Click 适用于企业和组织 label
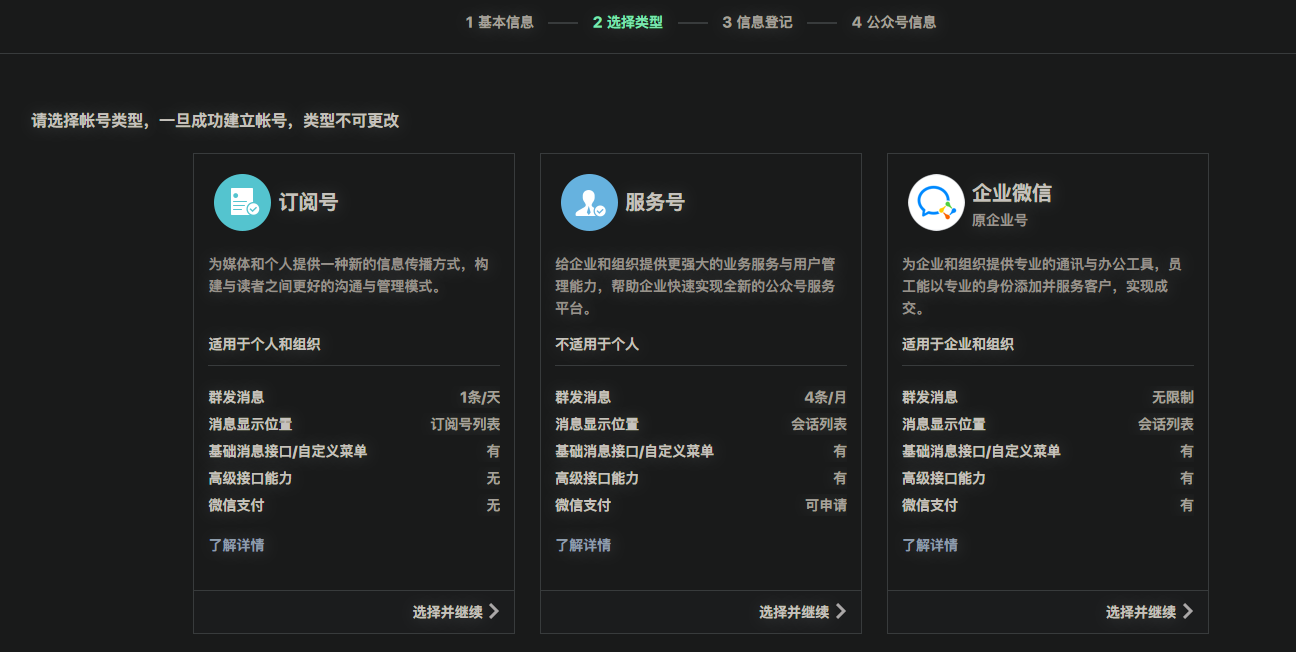The image size is (1296, 652). [x=958, y=344]
